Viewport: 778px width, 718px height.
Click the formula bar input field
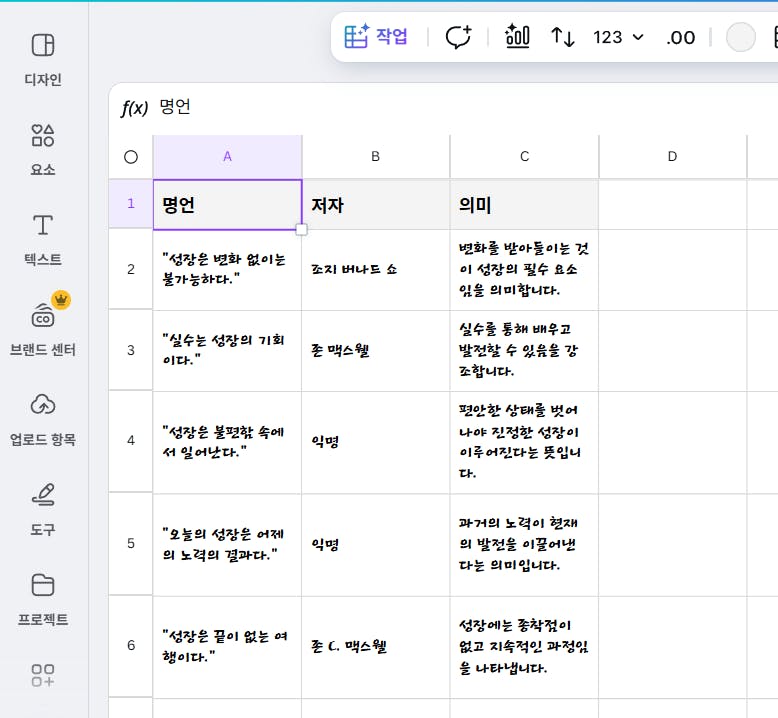pyautogui.click(x=450, y=107)
